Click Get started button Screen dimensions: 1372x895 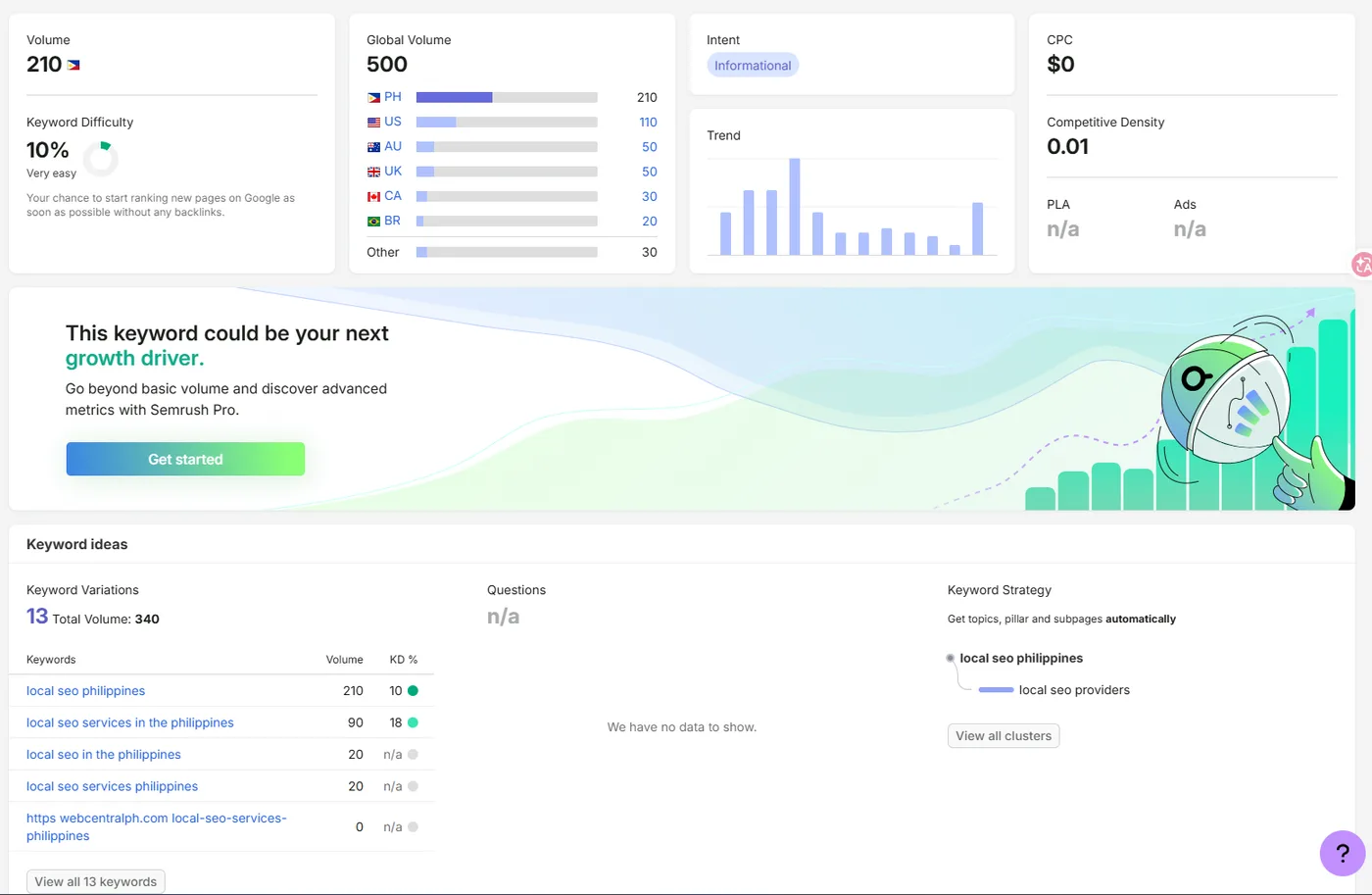[x=185, y=459]
